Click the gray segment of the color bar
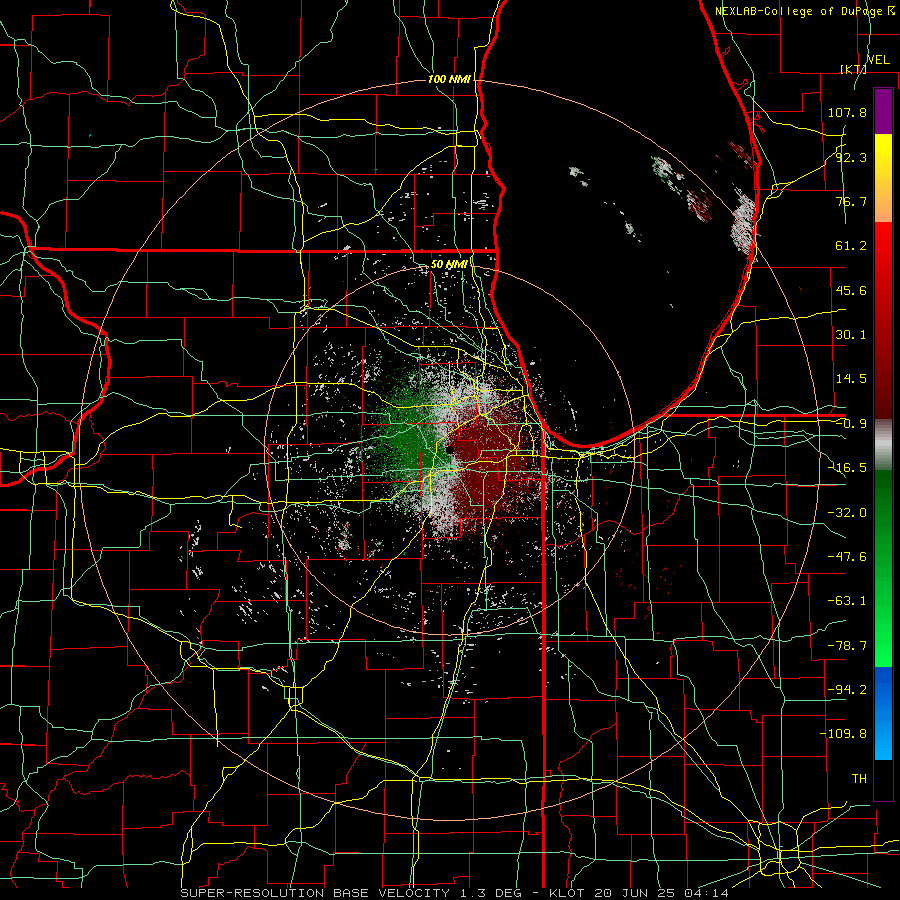 tap(883, 445)
